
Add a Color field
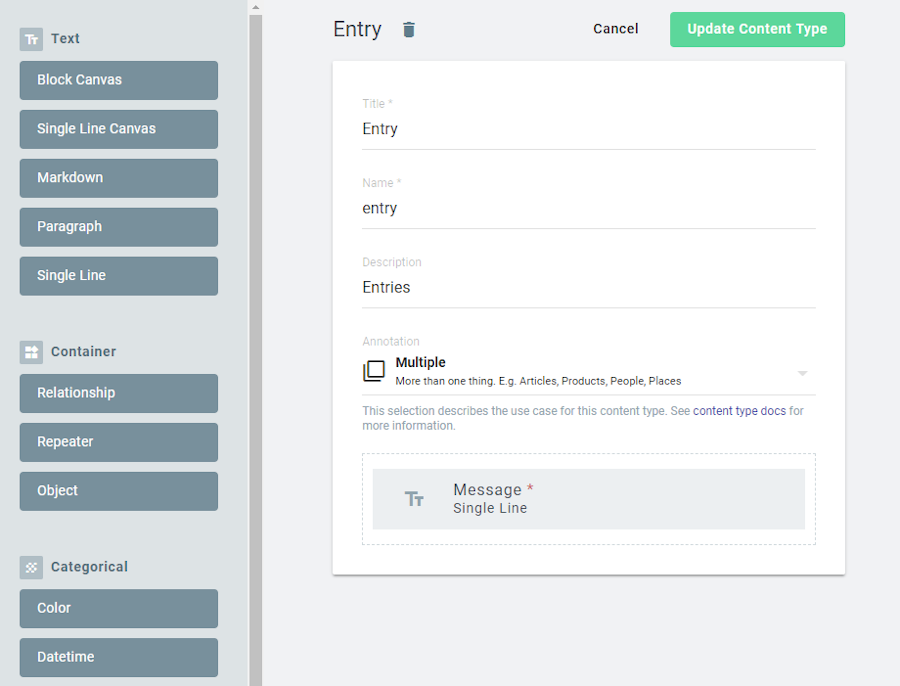tap(119, 609)
